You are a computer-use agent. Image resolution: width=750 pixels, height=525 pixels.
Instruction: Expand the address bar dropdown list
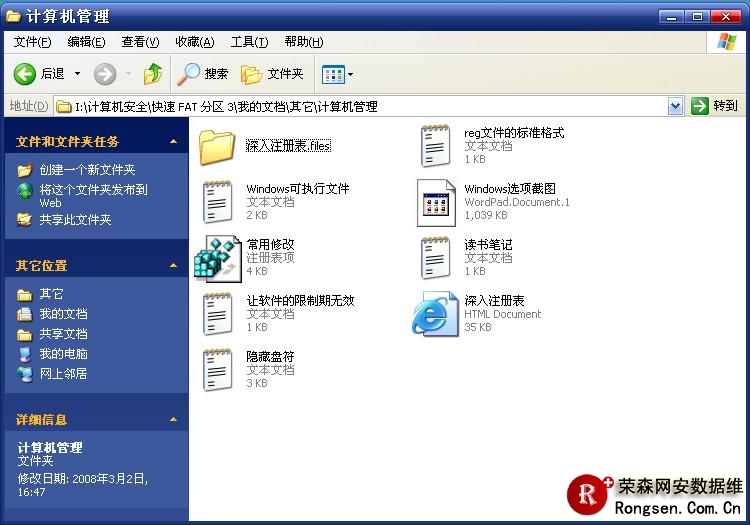[x=675, y=106]
